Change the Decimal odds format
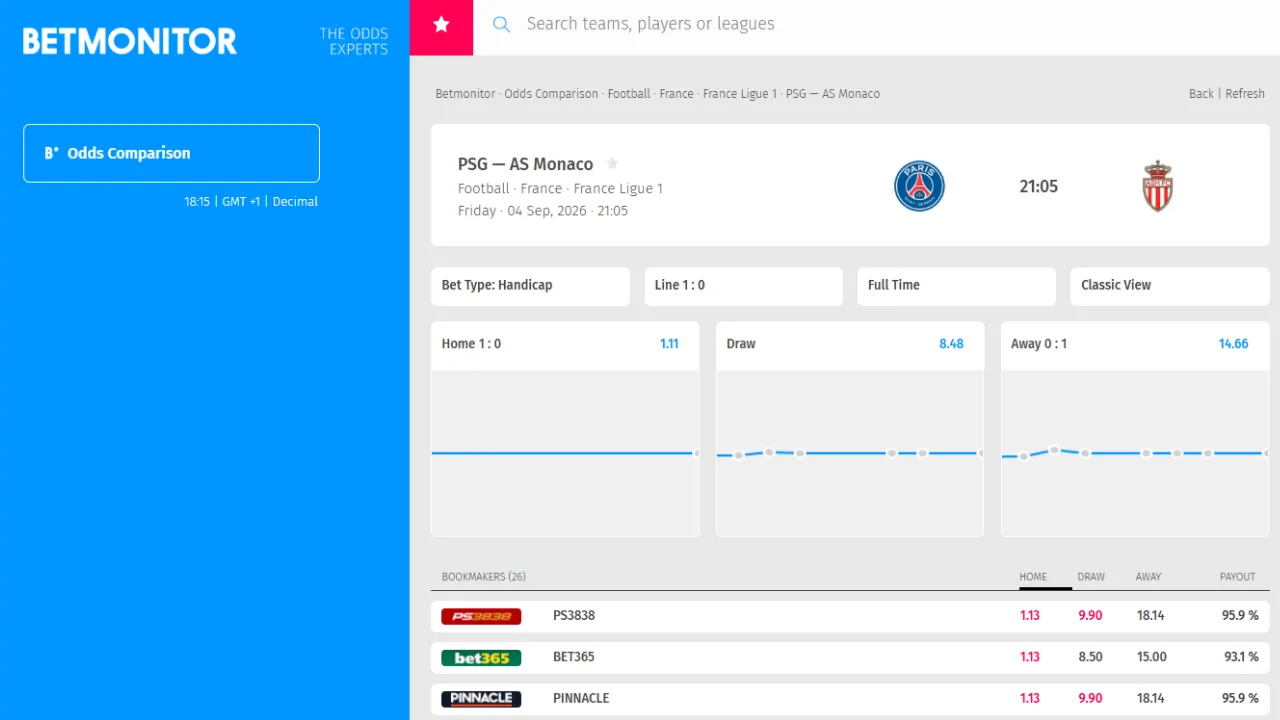This screenshot has height=720, width=1280. [295, 201]
